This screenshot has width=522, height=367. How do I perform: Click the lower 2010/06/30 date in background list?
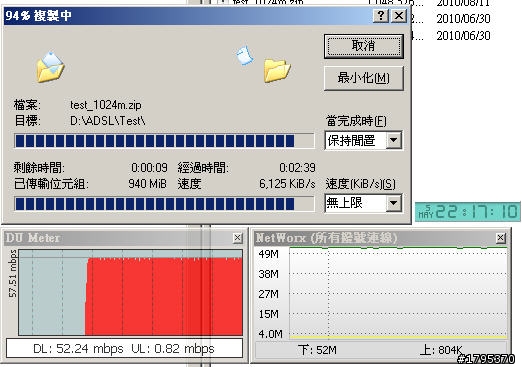click(x=463, y=36)
